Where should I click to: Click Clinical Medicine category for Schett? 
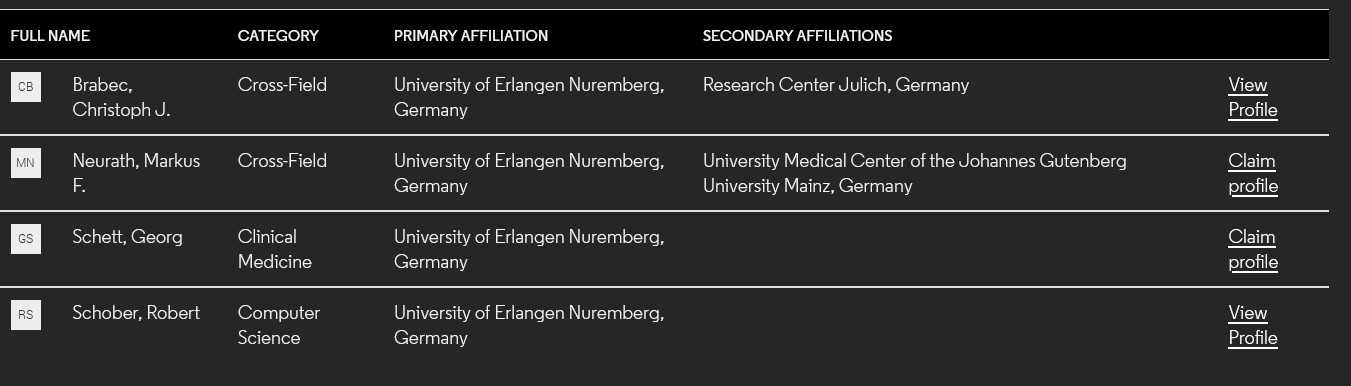pos(275,249)
